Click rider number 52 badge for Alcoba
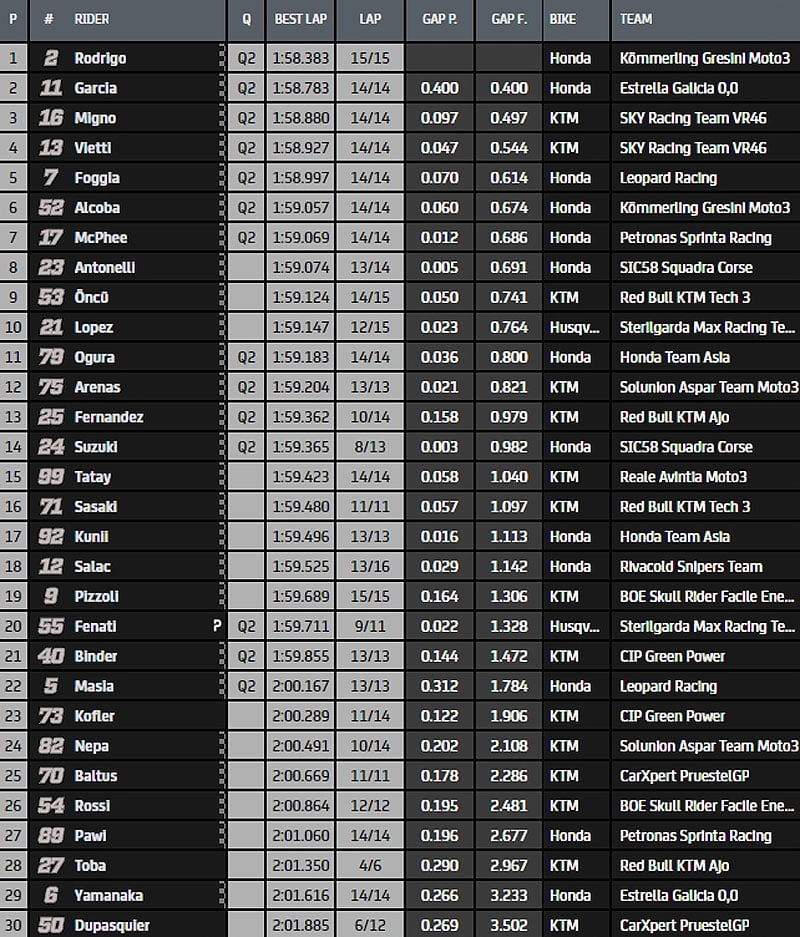Screen dimensions: 800x937 49,208
